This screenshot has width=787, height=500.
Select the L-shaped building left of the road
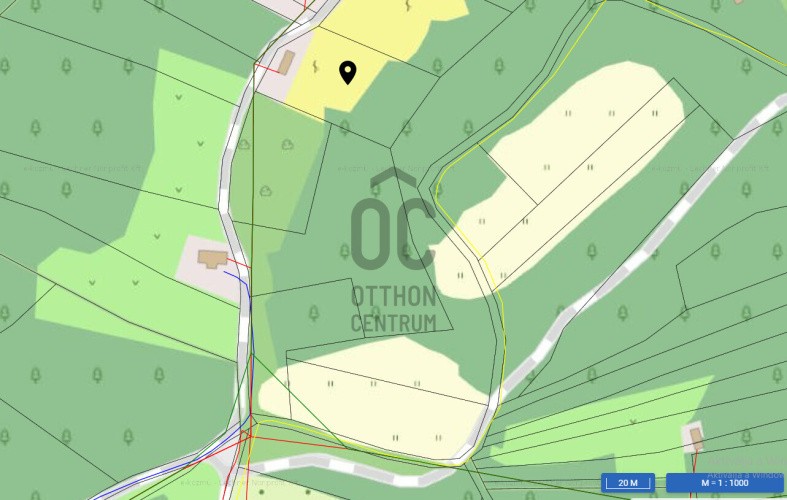click(213, 259)
